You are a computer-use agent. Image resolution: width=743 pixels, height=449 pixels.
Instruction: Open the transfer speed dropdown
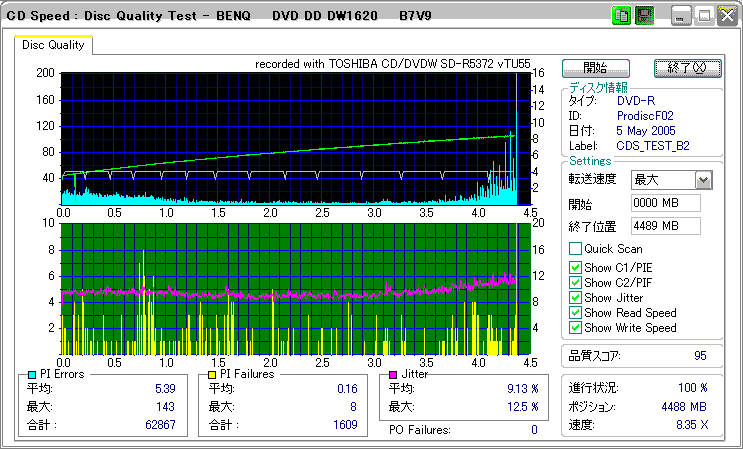click(x=703, y=180)
